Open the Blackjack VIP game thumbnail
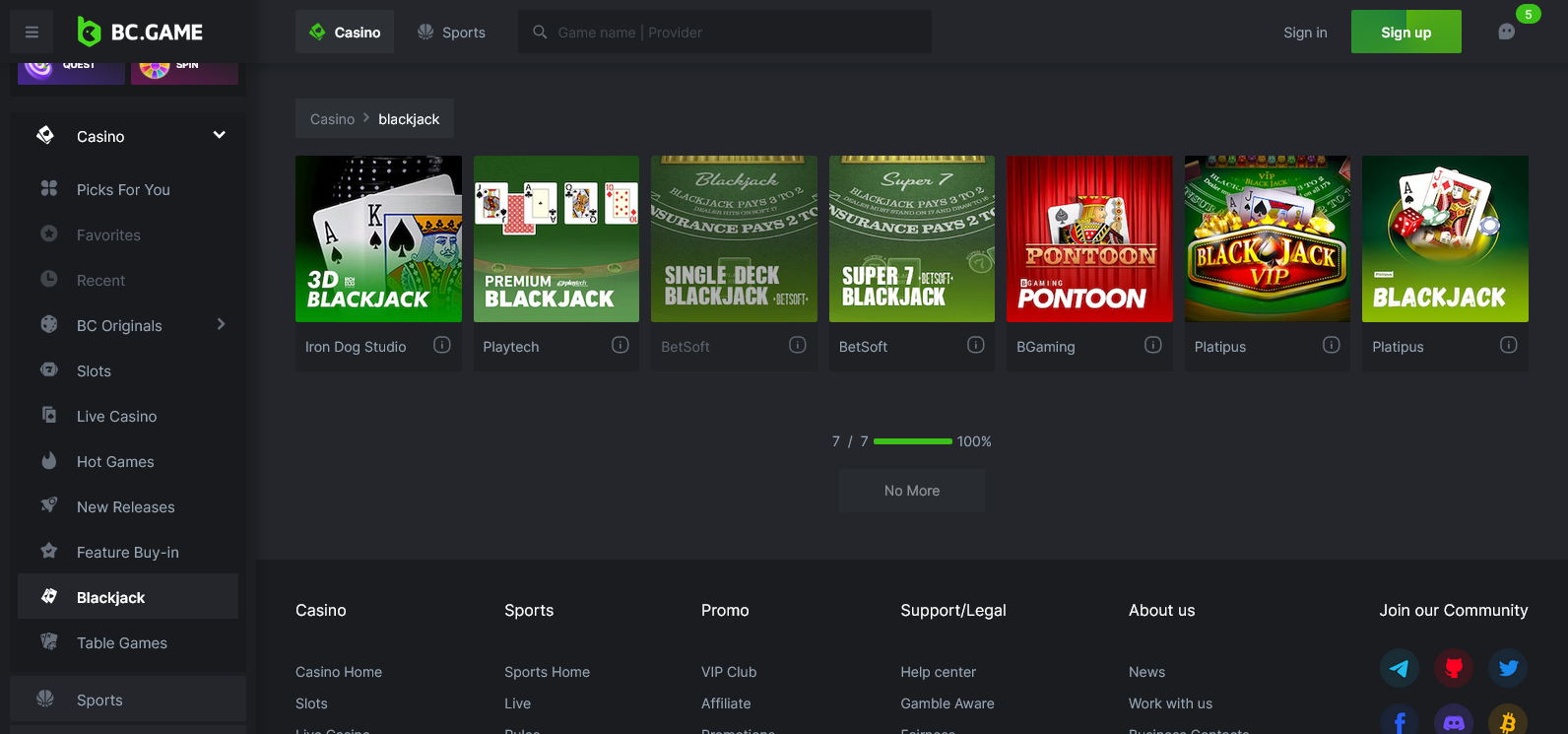 pyautogui.click(x=1268, y=238)
